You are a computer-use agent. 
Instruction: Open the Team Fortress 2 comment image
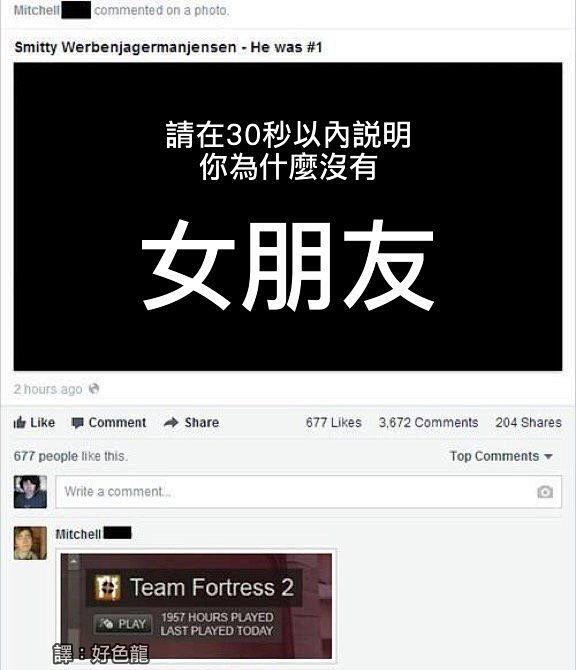196,606
